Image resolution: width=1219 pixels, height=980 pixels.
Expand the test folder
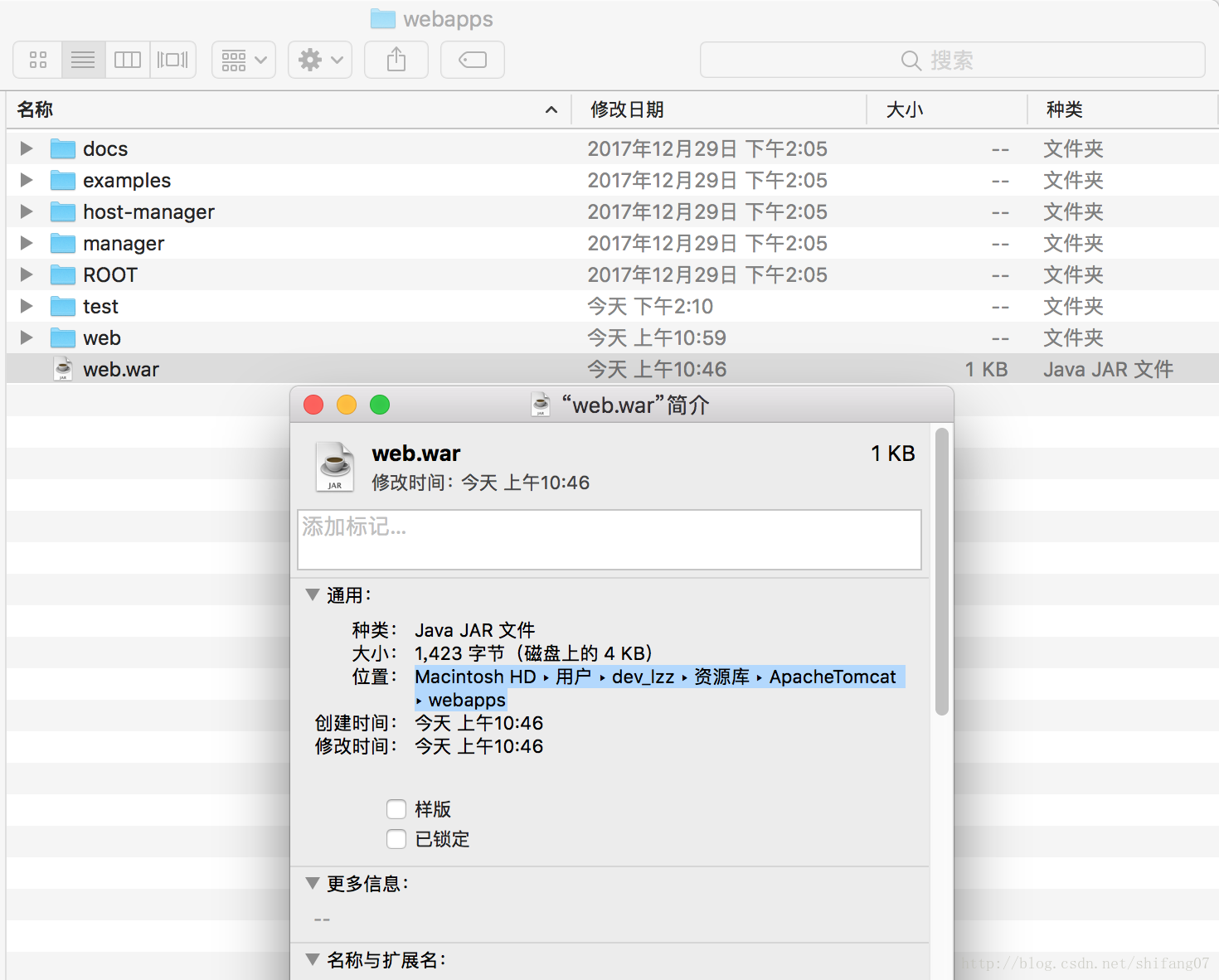click(27, 306)
